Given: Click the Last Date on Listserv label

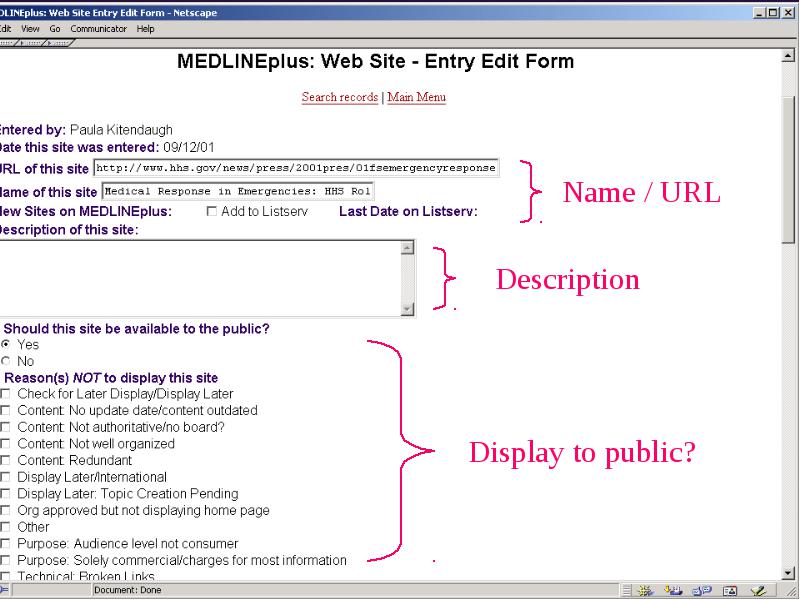Looking at the screenshot, I should click(408, 211).
